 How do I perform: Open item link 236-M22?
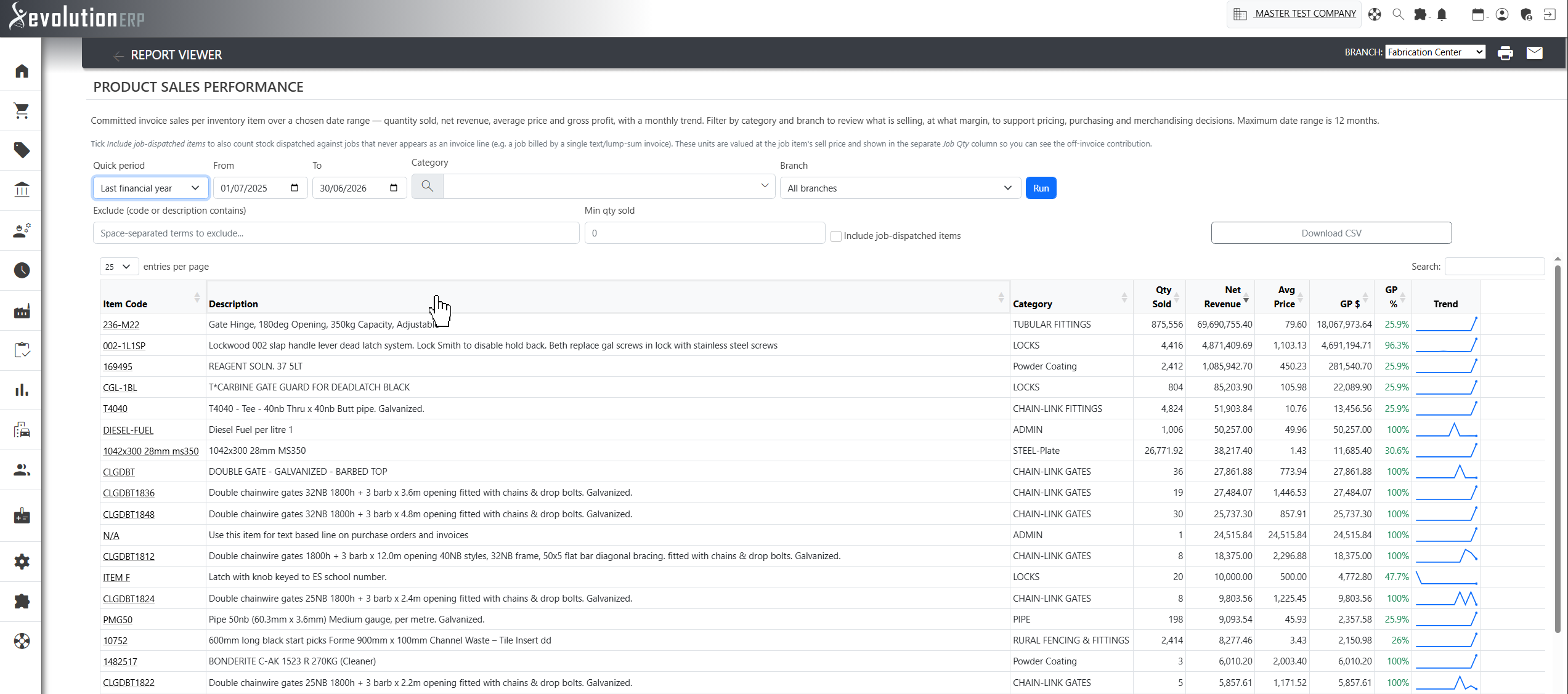coord(121,325)
